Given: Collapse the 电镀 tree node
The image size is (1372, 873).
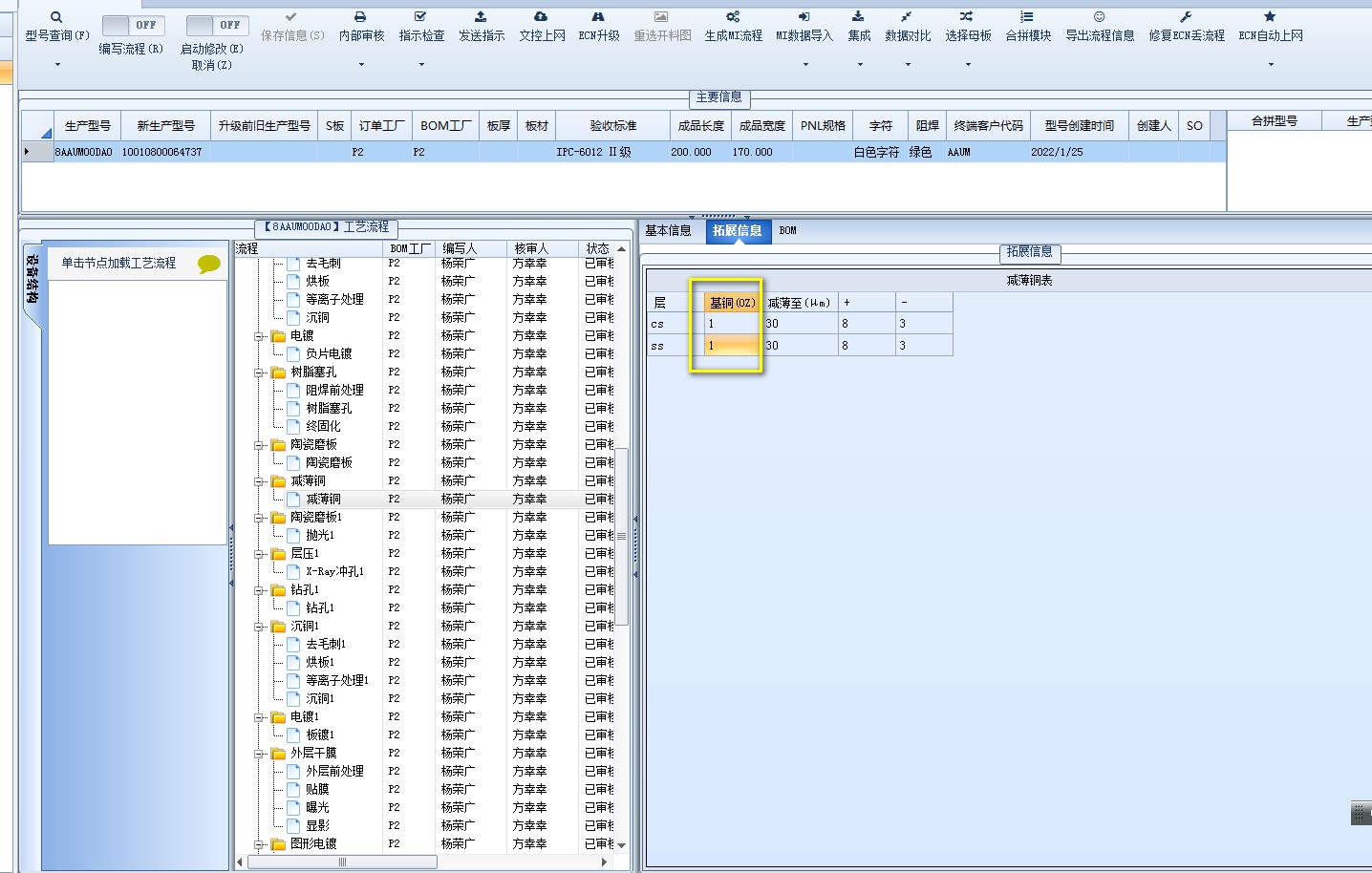Looking at the screenshot, I should (x=259, y=336).
